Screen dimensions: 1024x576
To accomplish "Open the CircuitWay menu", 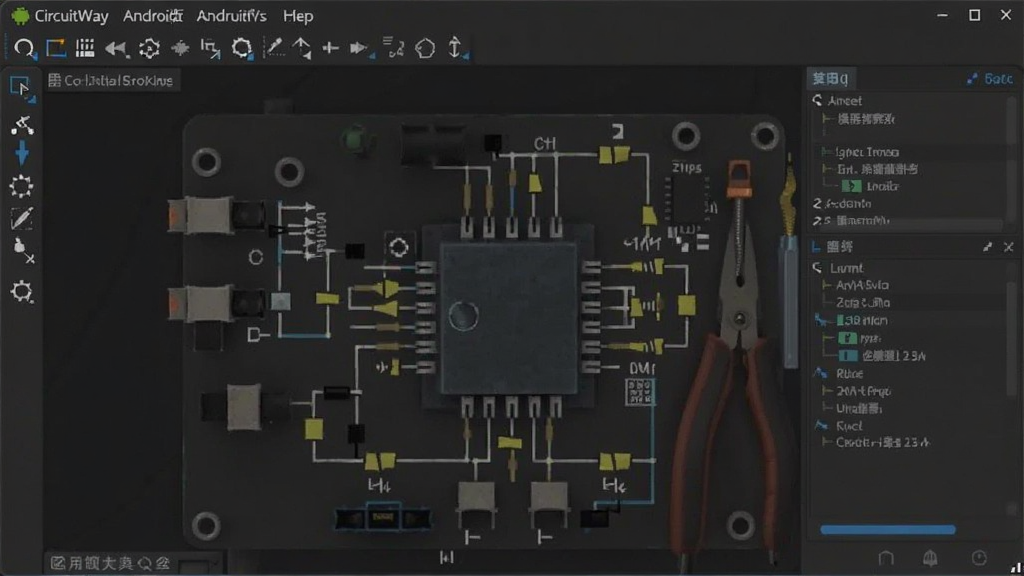I will 71,16.
